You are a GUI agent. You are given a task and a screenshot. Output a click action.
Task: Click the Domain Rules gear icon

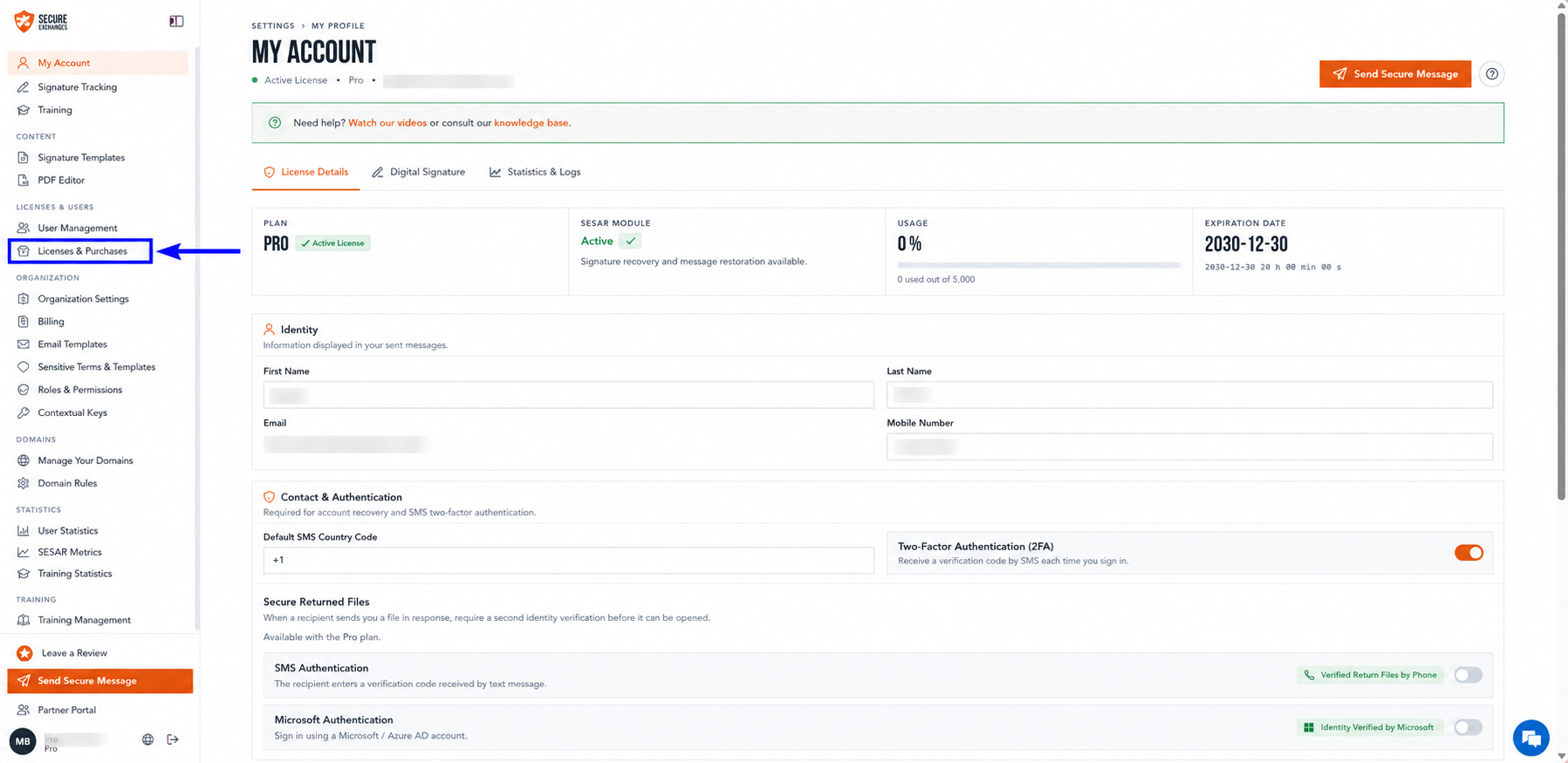tap(24, 483)
